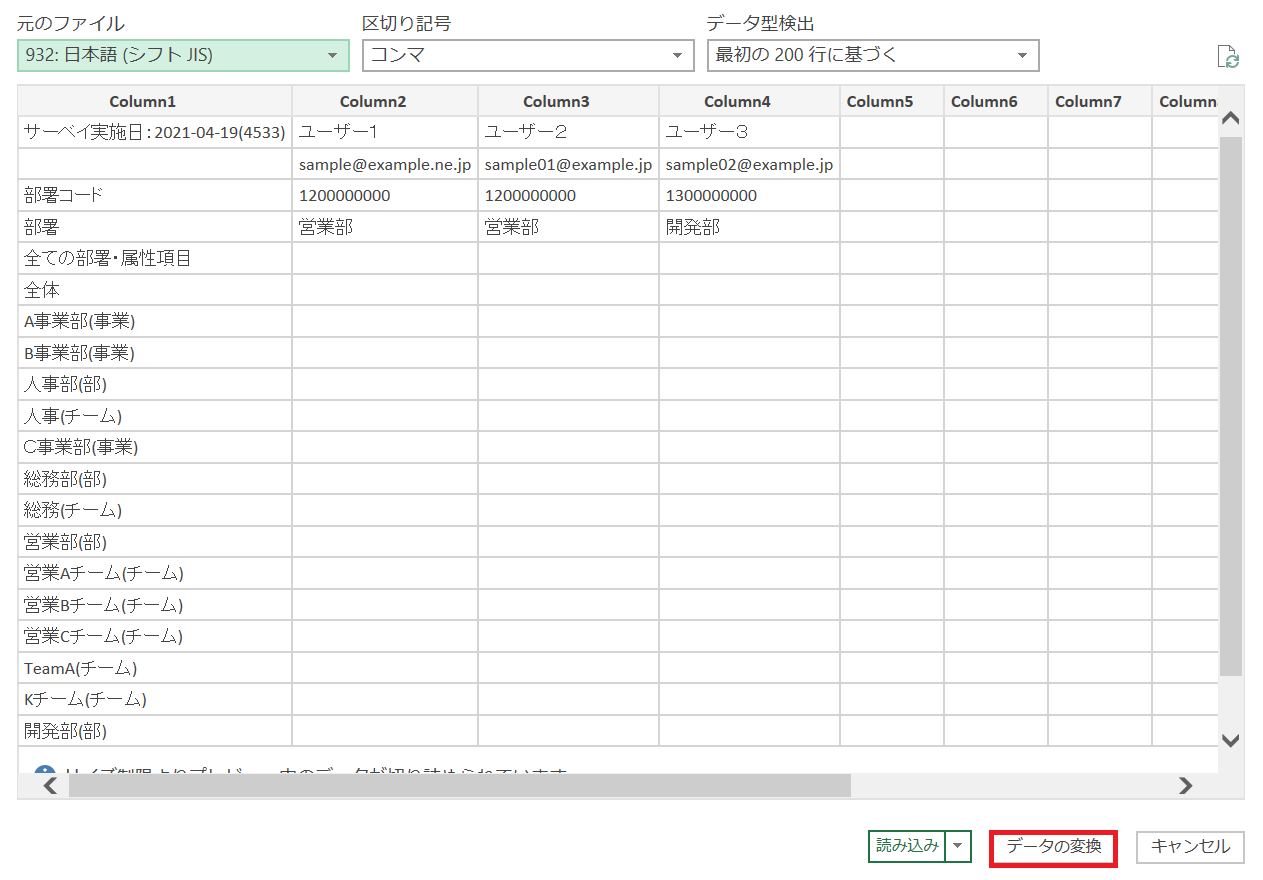Click the refresh preview file icon
1263x880 pixels.
1228,57
